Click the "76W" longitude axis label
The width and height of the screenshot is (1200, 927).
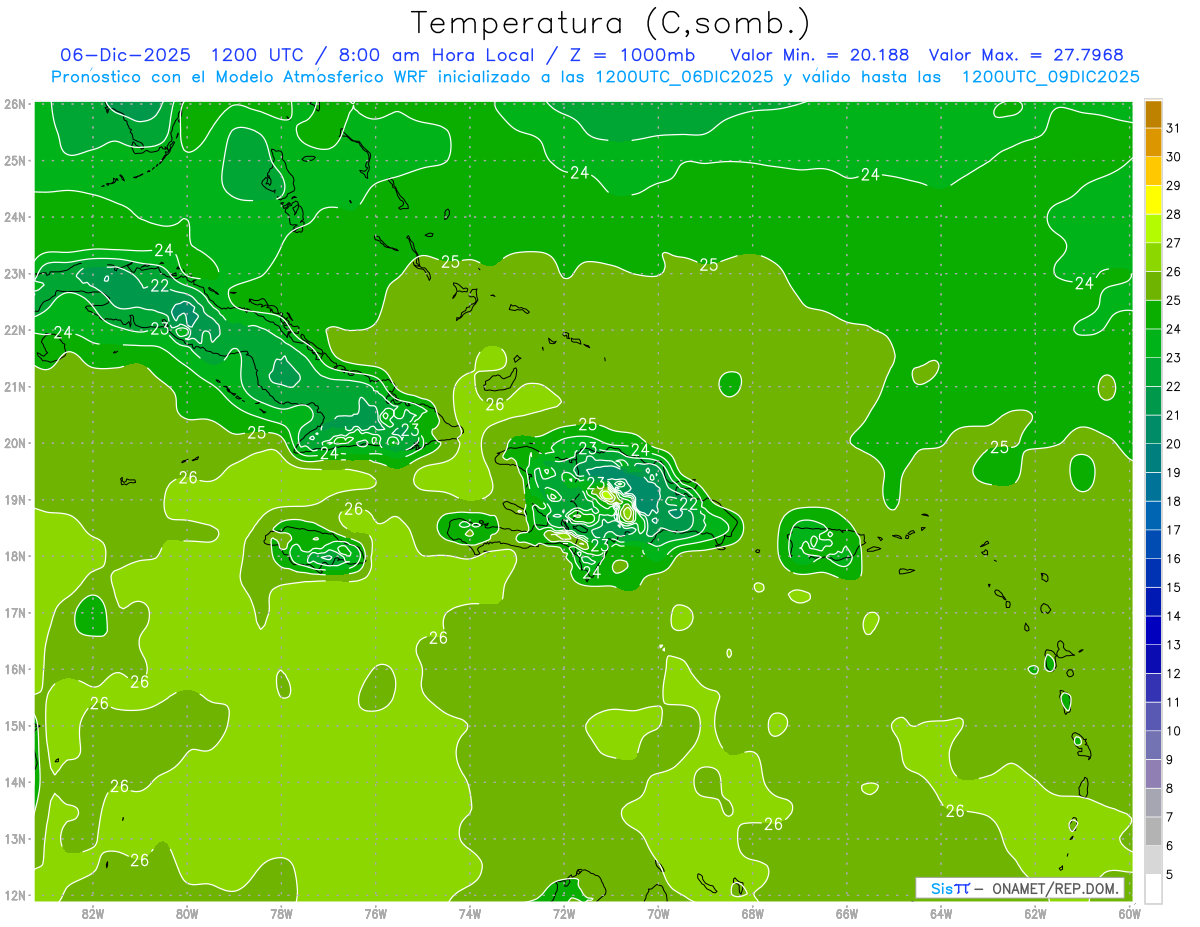[x=376, y=913]
